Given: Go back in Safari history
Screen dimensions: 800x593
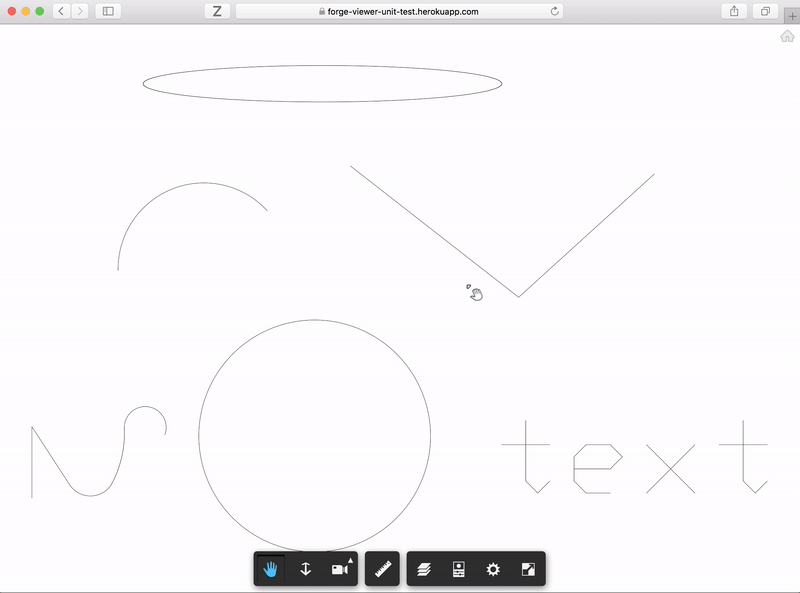Looking at the screenshot, I should tap(61, 11).
